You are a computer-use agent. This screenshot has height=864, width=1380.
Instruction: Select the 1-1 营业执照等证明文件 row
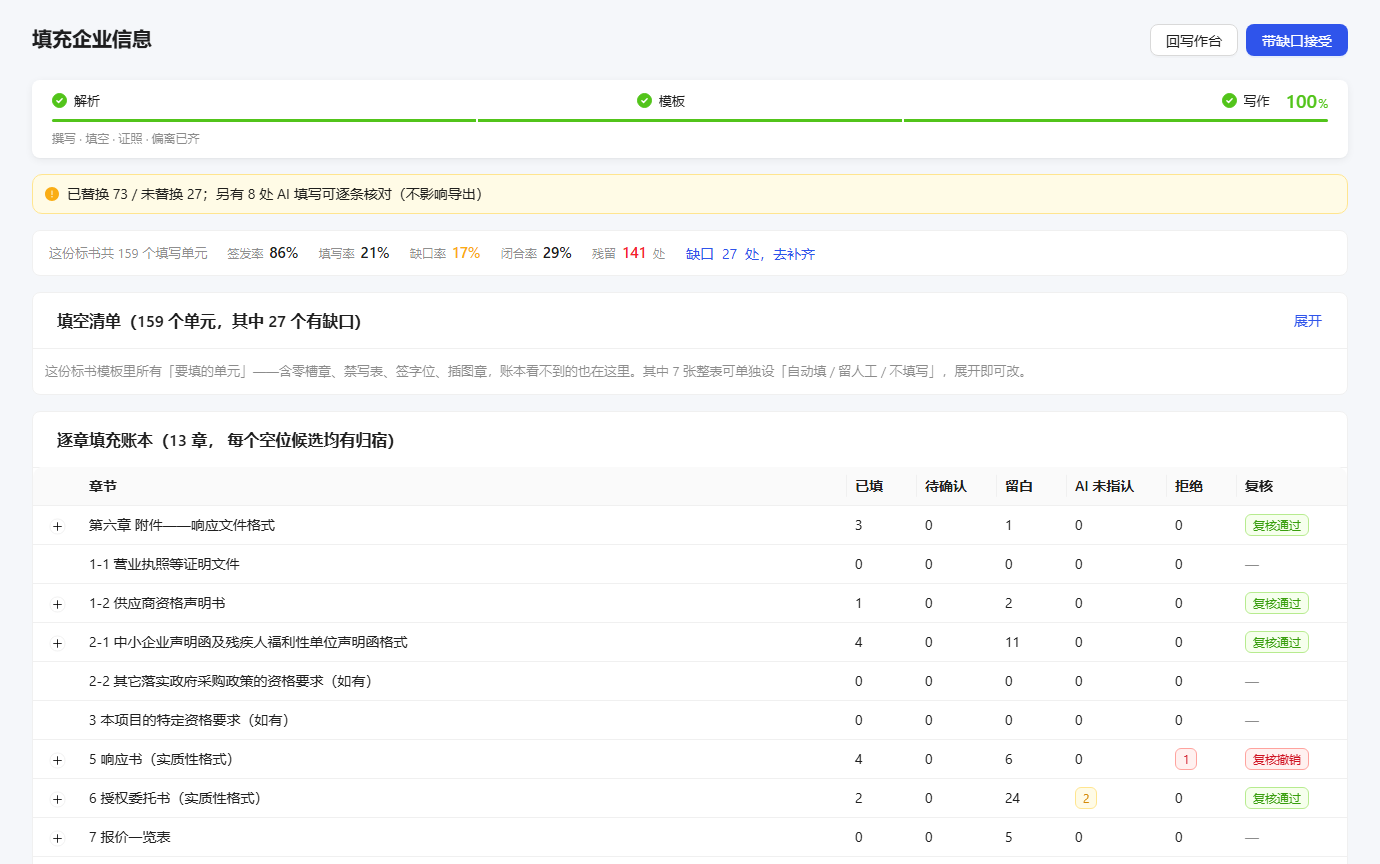coord(690,564)
